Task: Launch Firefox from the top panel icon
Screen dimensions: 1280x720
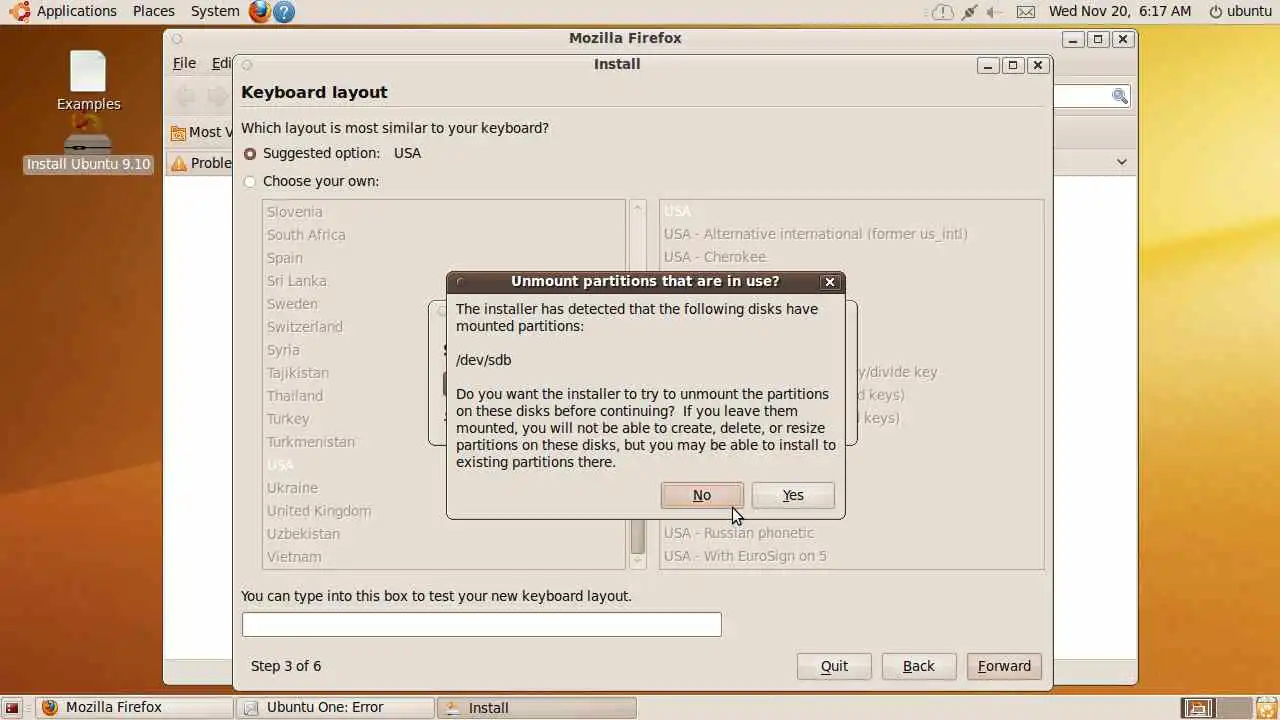Action: [x=260, y=12]
